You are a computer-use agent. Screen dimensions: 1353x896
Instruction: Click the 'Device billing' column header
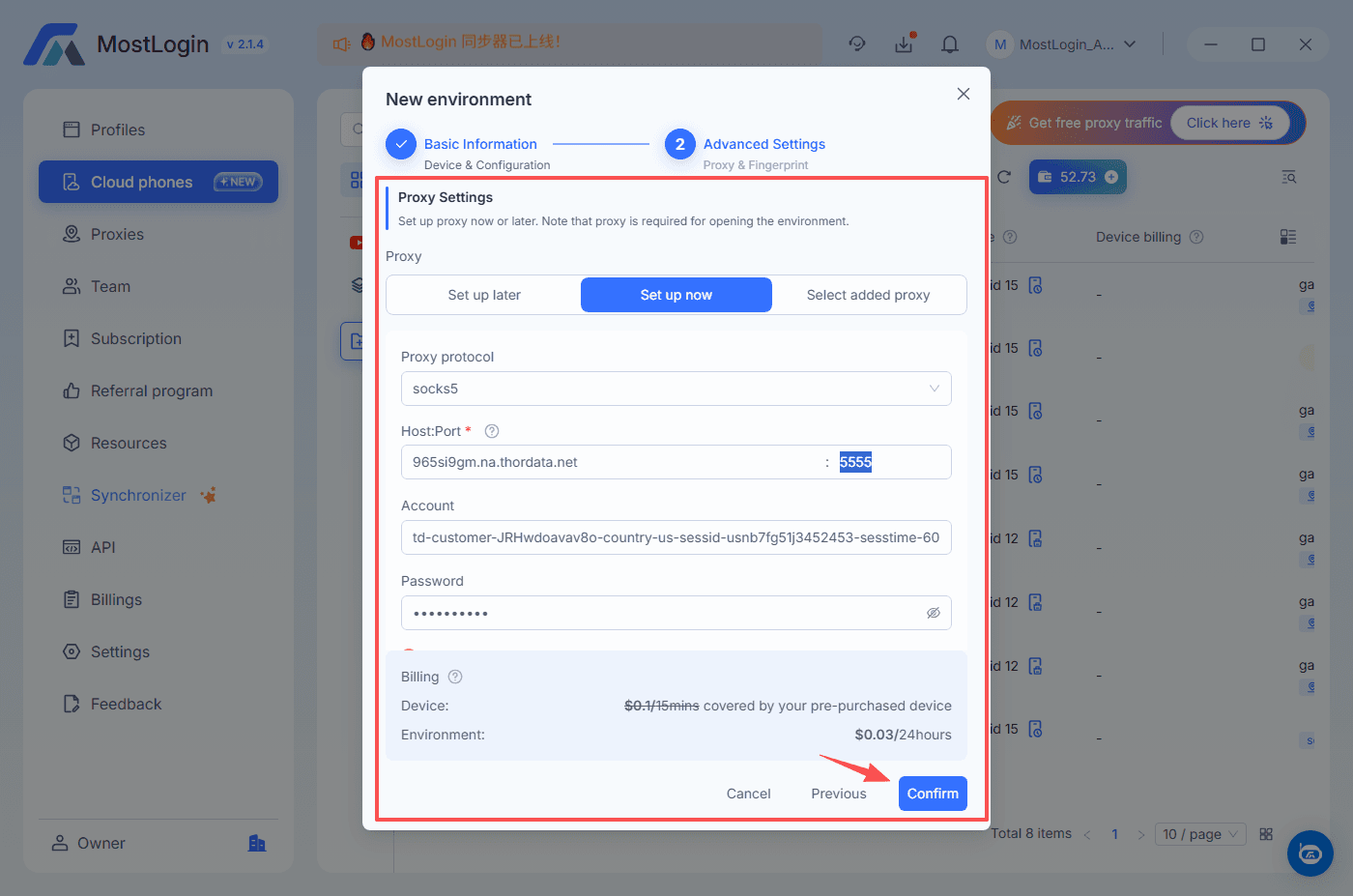tap(1138, 237)
